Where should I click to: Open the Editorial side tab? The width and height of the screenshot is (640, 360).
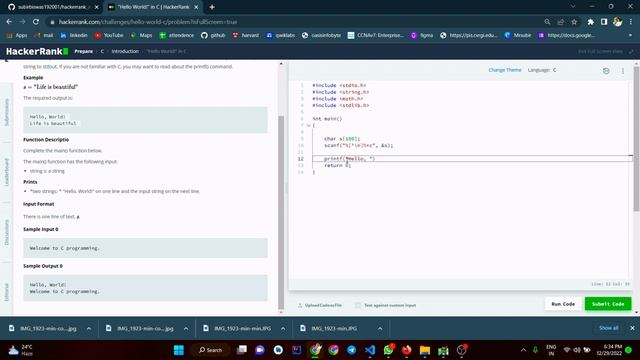tap(7, 291)
